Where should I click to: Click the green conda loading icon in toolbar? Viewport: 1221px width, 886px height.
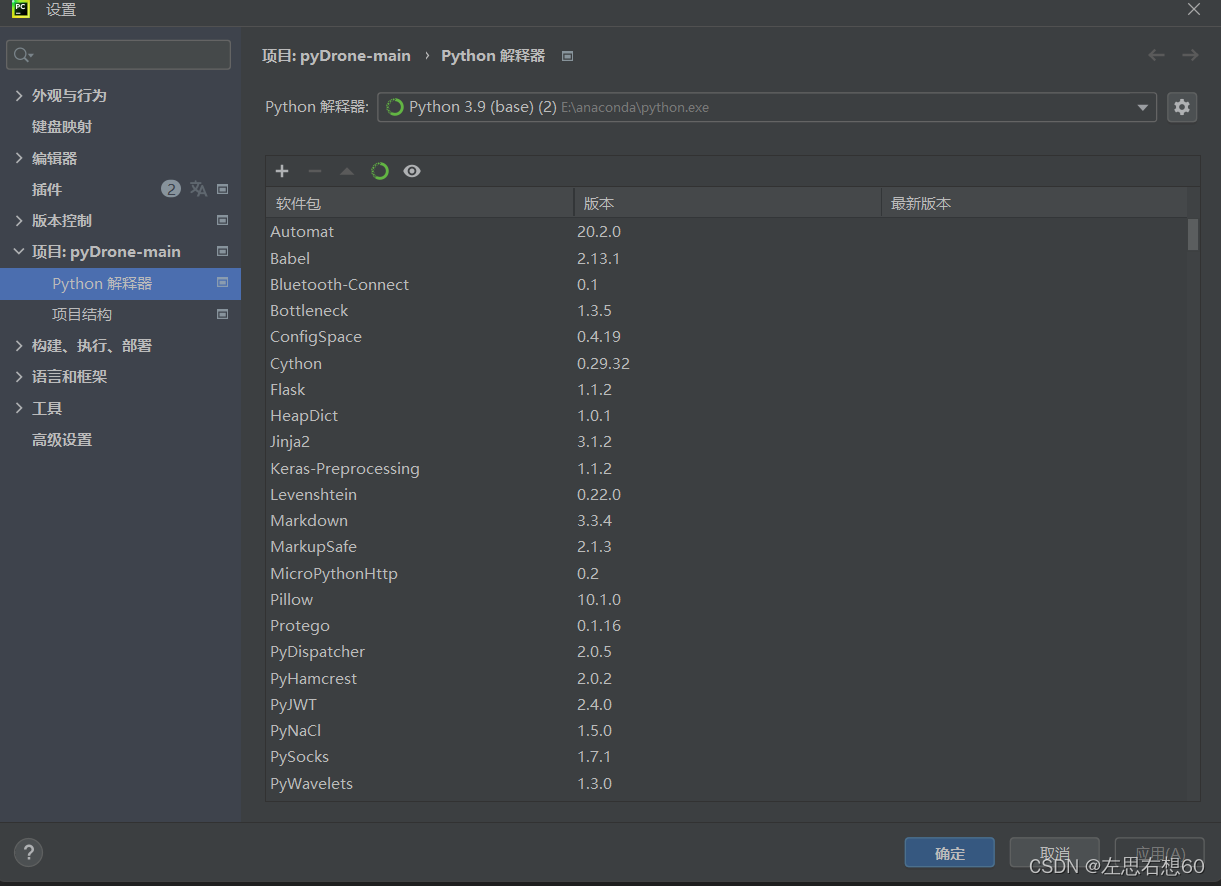pyautogui.click(x=379, y=171)
